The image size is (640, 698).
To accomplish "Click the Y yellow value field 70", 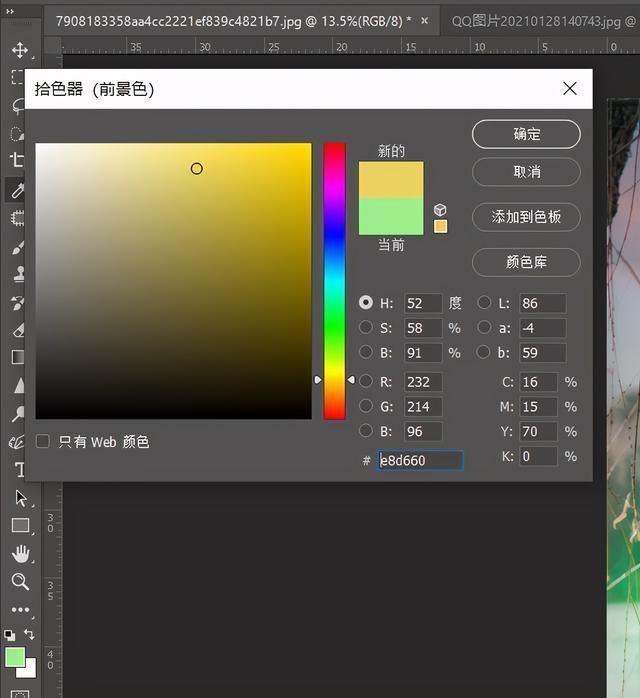I will pos(538,431).
